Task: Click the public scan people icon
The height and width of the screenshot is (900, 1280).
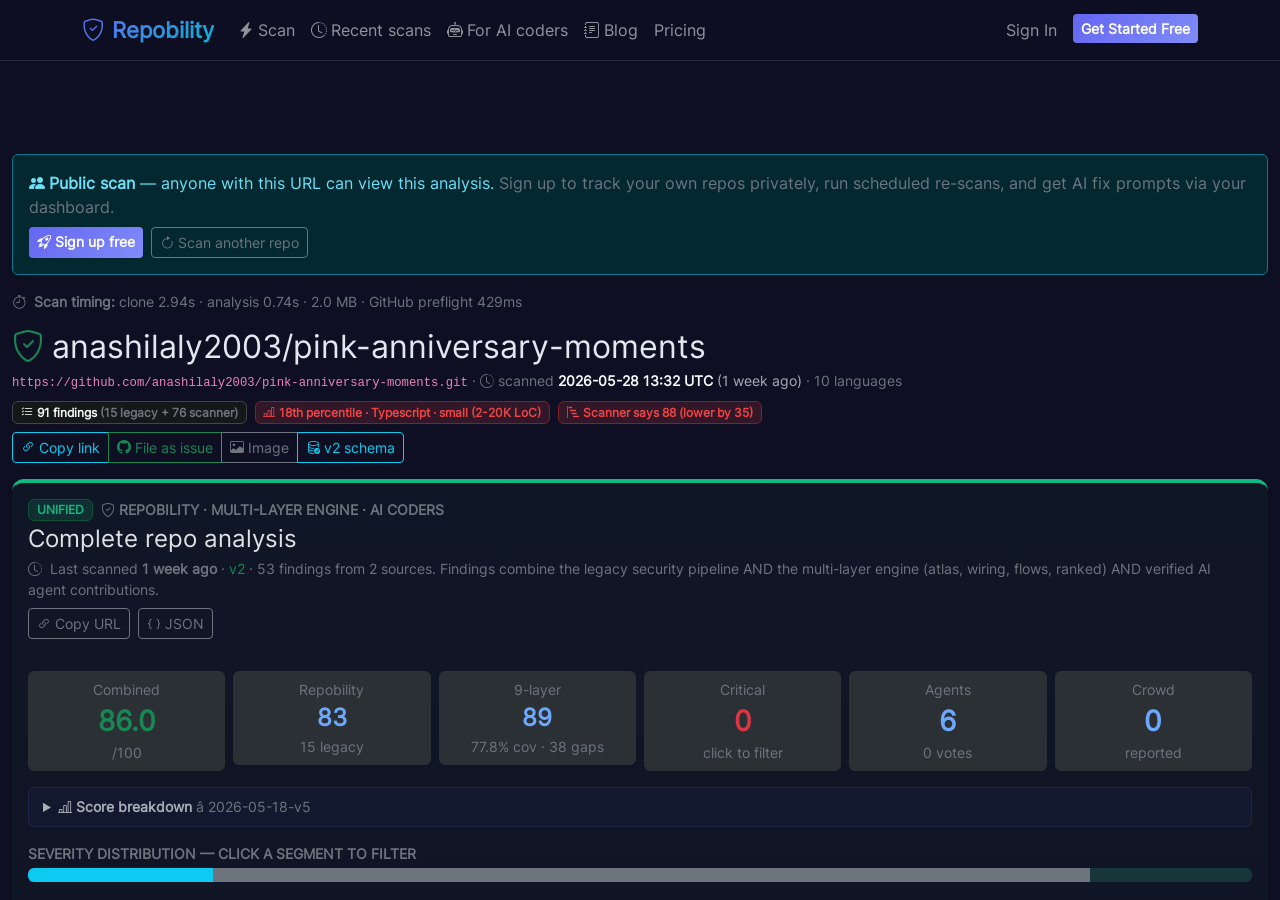Action: click(37, 183)
